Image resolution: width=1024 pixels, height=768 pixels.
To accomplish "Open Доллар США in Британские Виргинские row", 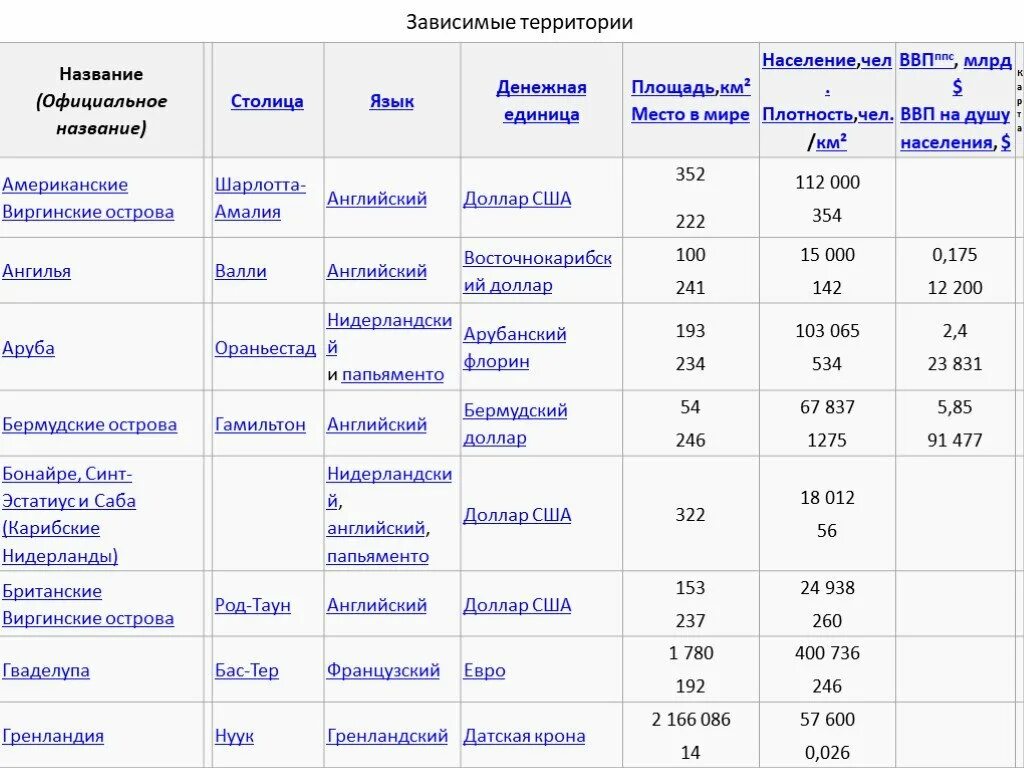I will (517, 605).
